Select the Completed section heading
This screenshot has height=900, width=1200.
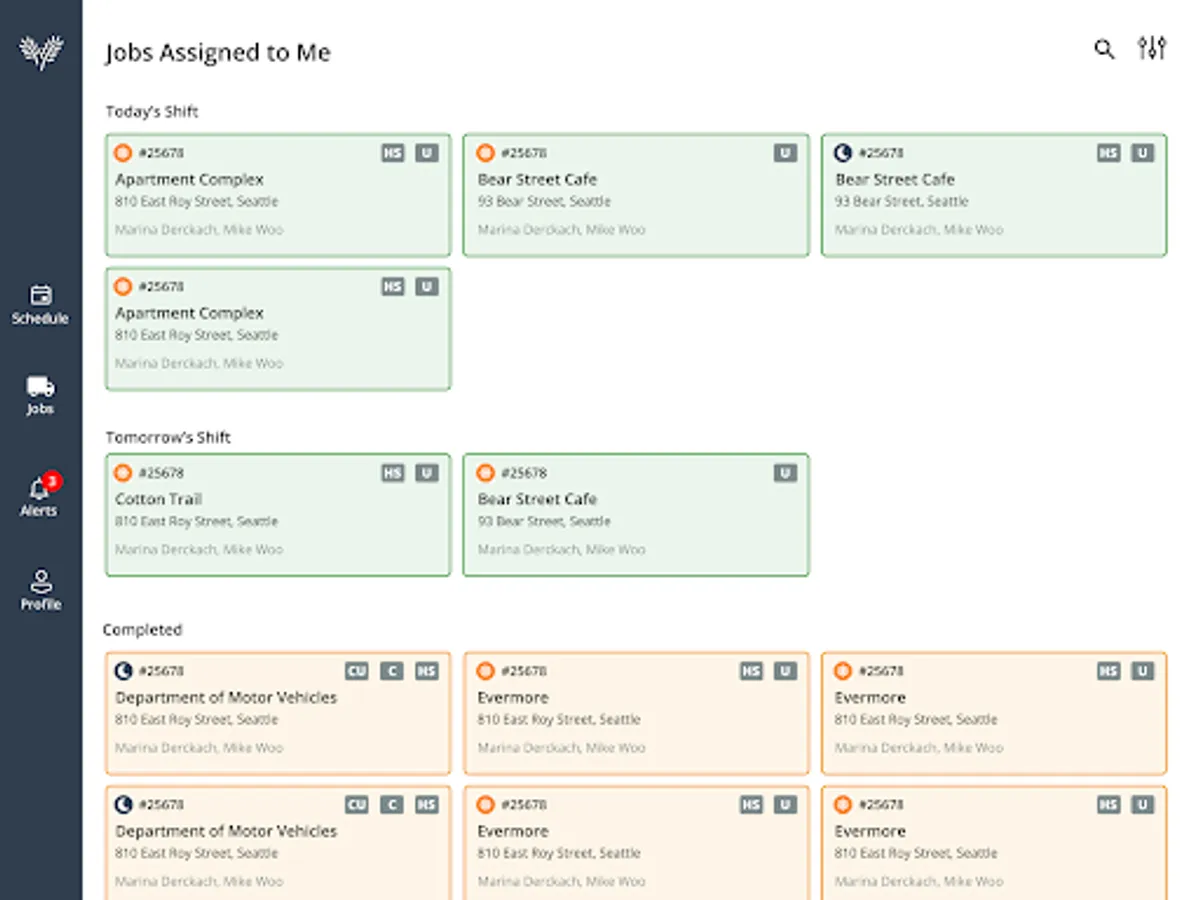pos(142,630)
